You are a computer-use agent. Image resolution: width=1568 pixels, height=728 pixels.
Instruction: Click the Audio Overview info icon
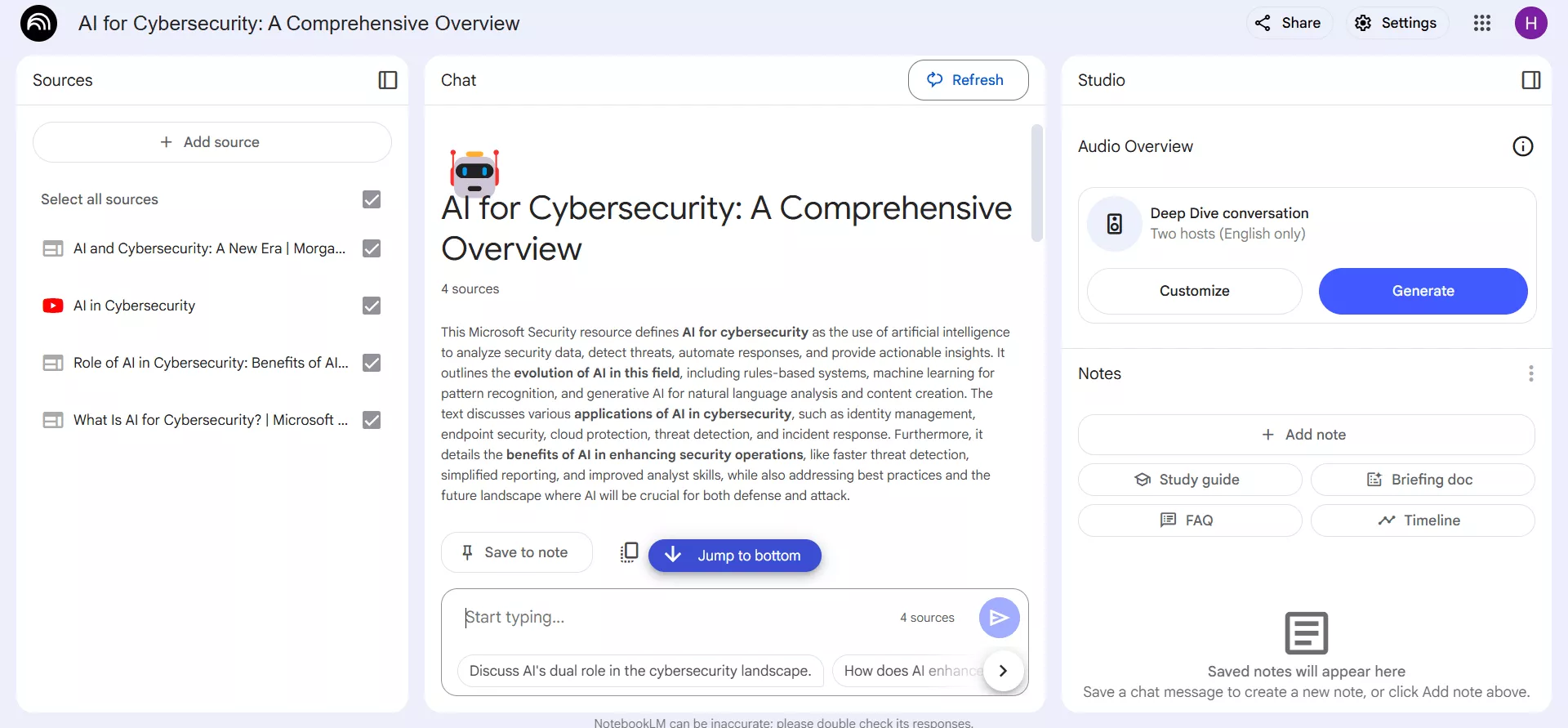coord(1522,146)
